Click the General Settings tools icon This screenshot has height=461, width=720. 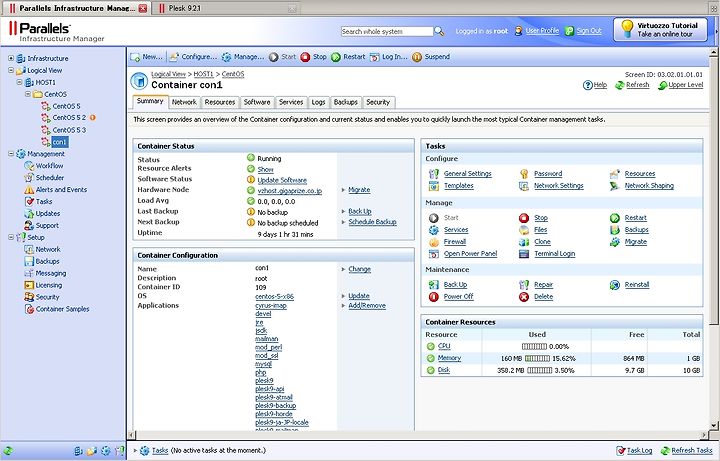(433, 174)
